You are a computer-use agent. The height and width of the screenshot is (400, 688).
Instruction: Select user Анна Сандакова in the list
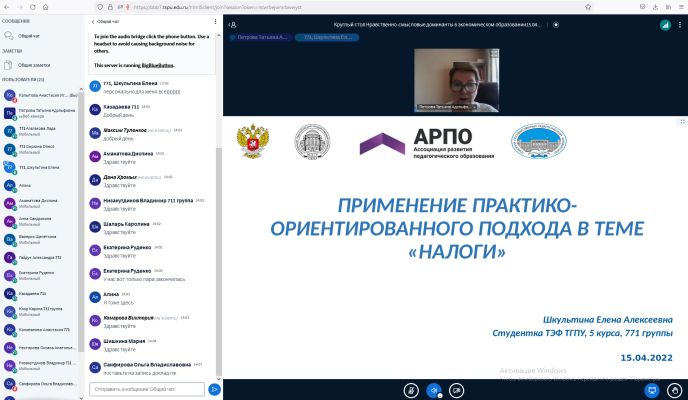tap(40, 221)
